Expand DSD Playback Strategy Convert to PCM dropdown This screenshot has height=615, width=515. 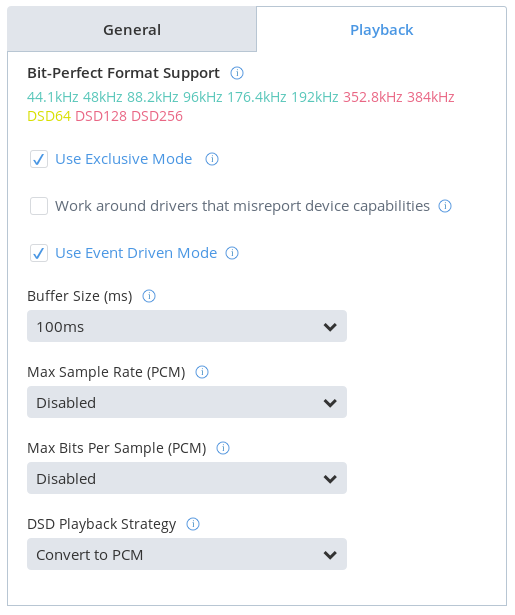click(x=187, y=555)
